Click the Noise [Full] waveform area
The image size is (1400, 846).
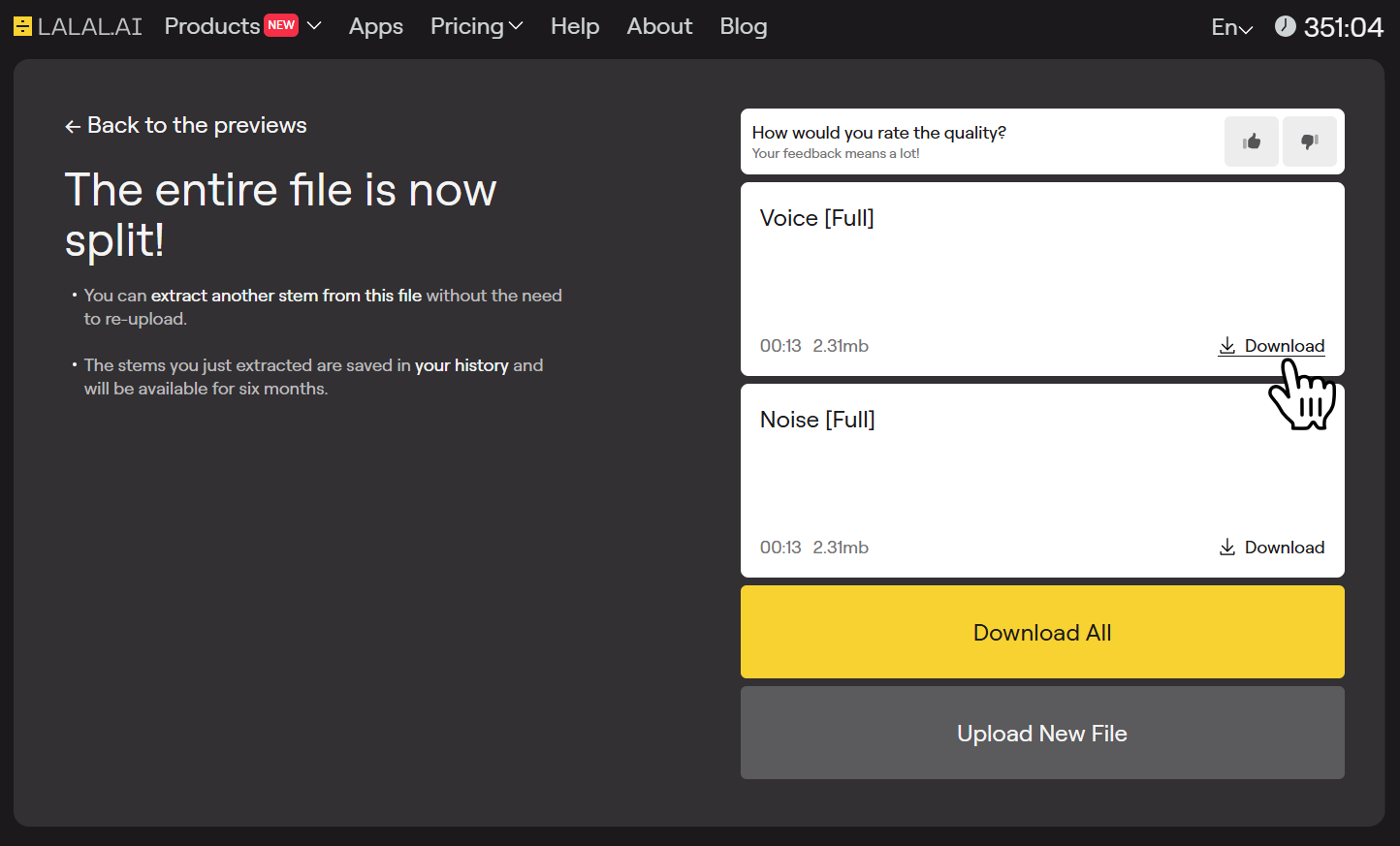tap(1042, 483)
